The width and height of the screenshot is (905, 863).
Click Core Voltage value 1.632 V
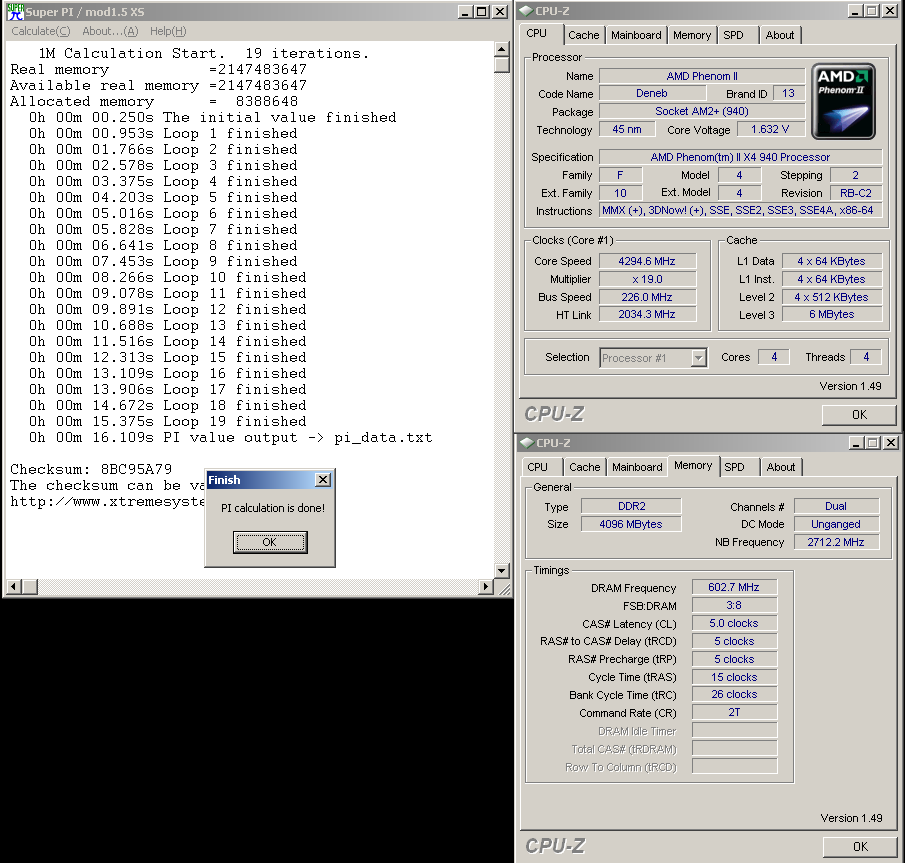tap(770, 129)
